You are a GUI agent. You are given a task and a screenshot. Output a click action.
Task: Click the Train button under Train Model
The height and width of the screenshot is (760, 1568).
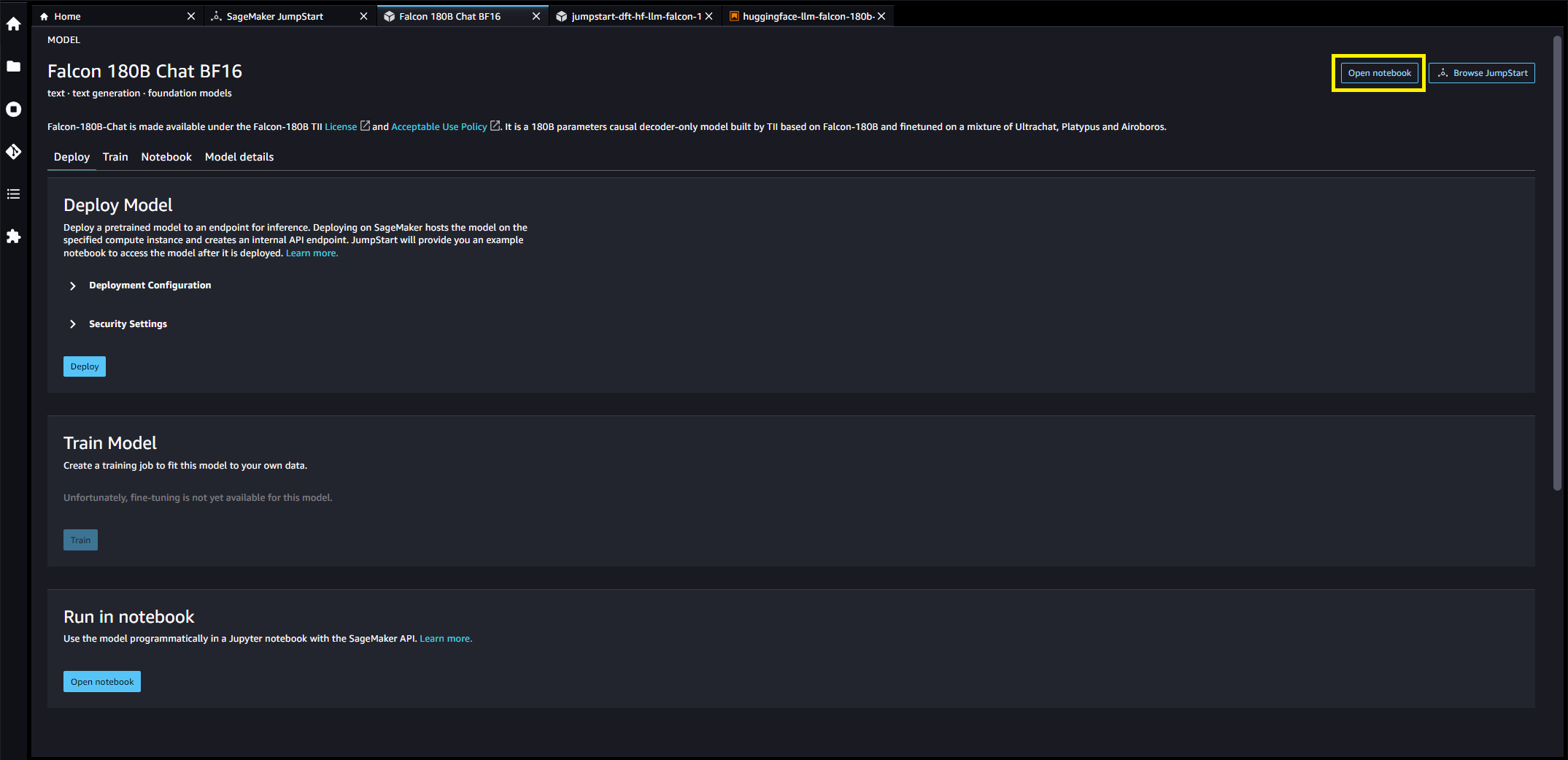80,540
